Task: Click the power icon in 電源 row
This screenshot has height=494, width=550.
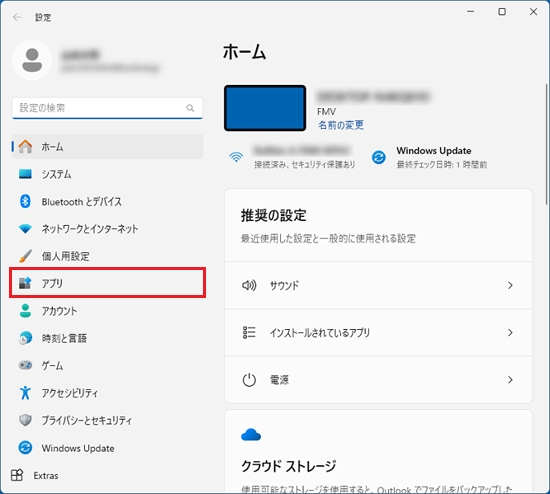Action: point(249,380)
